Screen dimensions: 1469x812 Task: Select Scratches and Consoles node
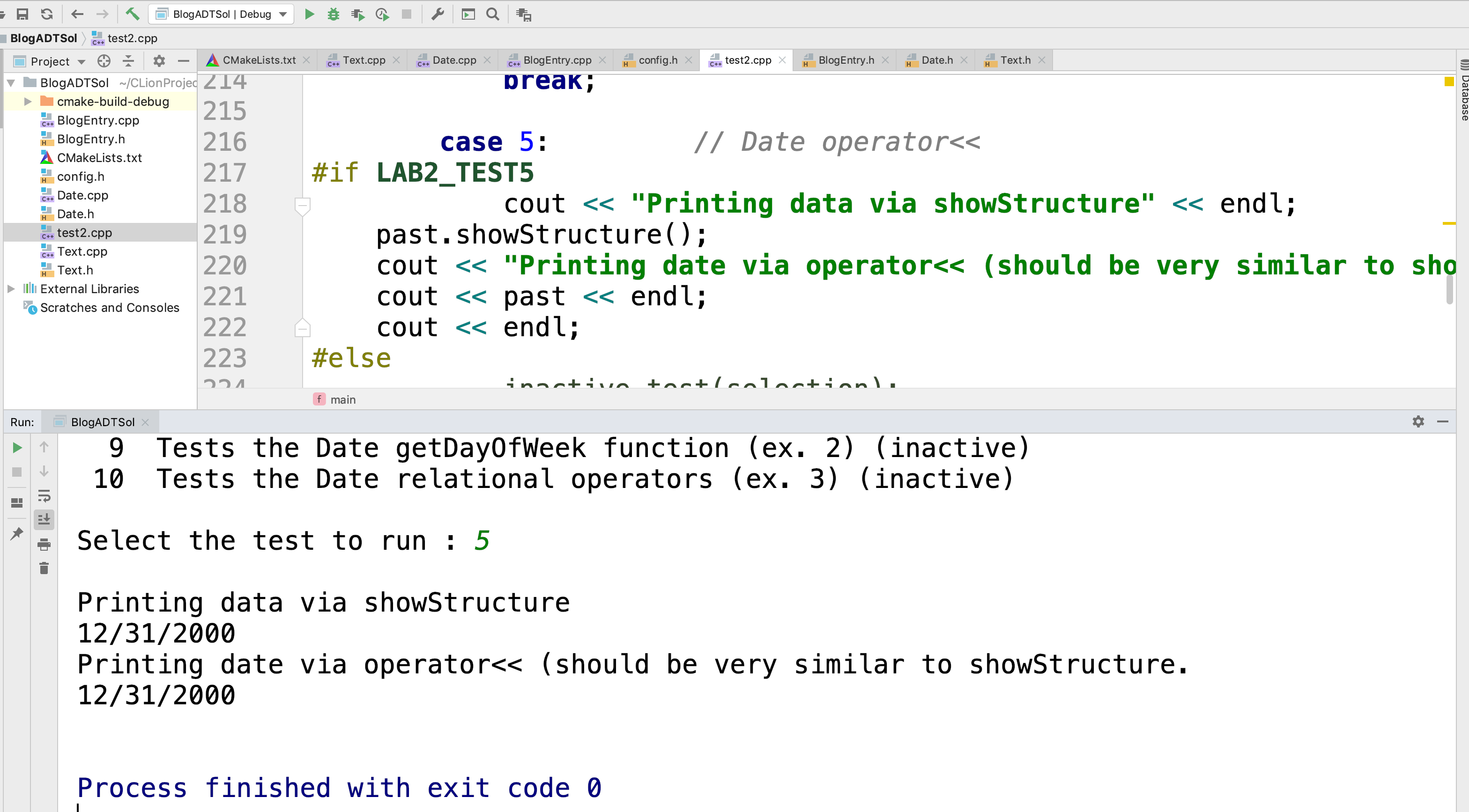110,307
